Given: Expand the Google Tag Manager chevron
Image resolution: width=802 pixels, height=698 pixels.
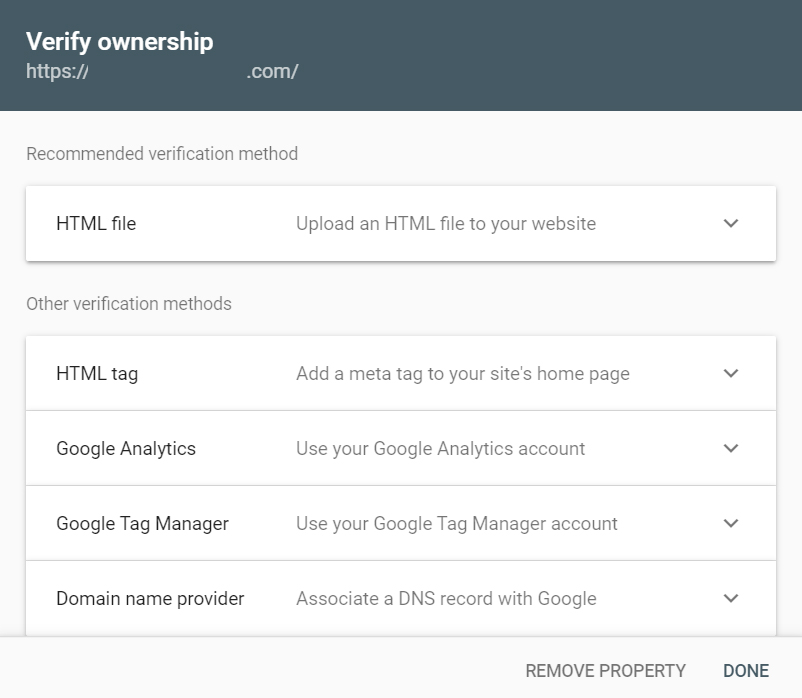Looking at the screenshot, I should 731,523.
